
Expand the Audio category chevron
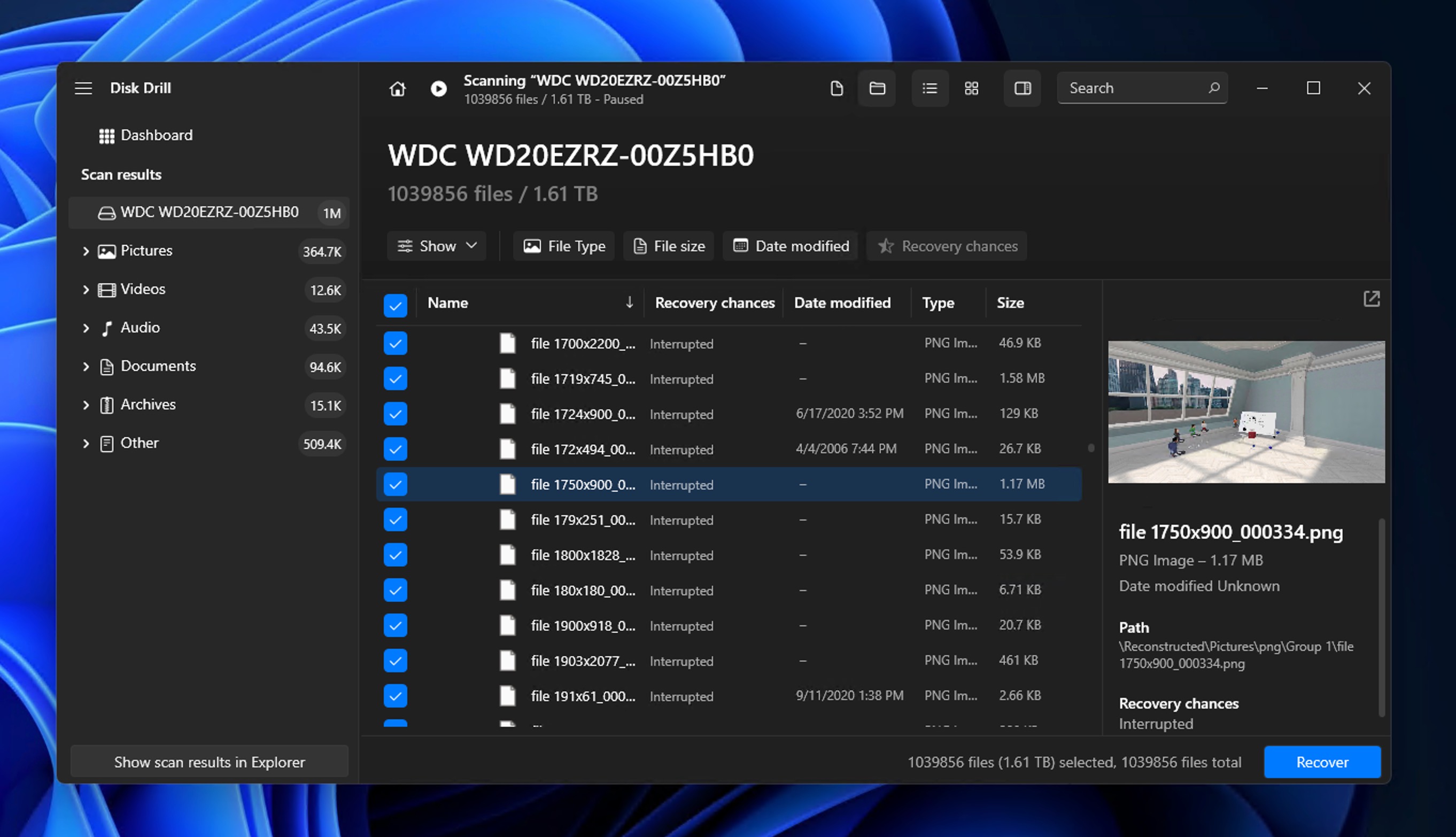[x=86, y=328]
